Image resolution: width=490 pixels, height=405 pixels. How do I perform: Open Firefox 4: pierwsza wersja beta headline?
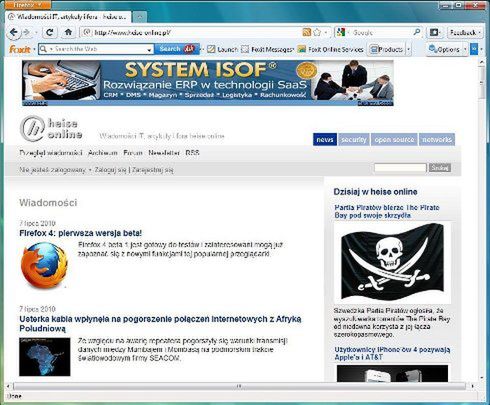tap(80, 233)
